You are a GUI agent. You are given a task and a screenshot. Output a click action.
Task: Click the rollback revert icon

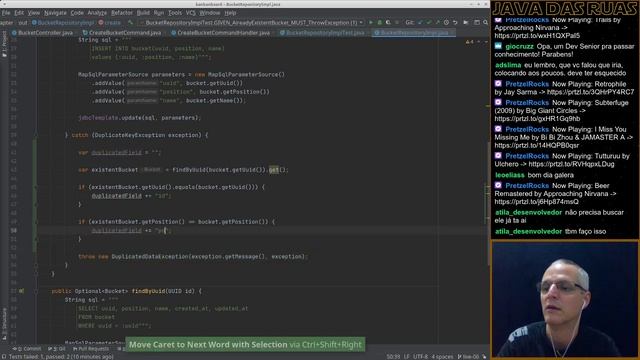[455, 22]
